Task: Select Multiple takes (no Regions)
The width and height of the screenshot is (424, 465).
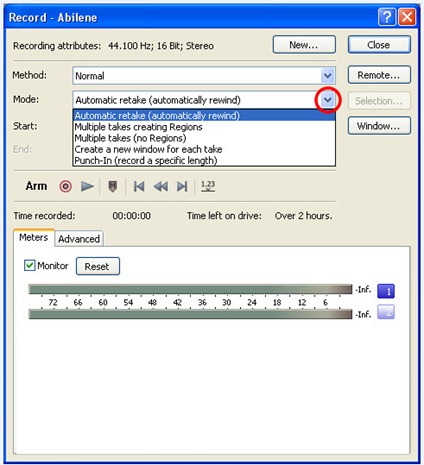Action: pos(204,138)
